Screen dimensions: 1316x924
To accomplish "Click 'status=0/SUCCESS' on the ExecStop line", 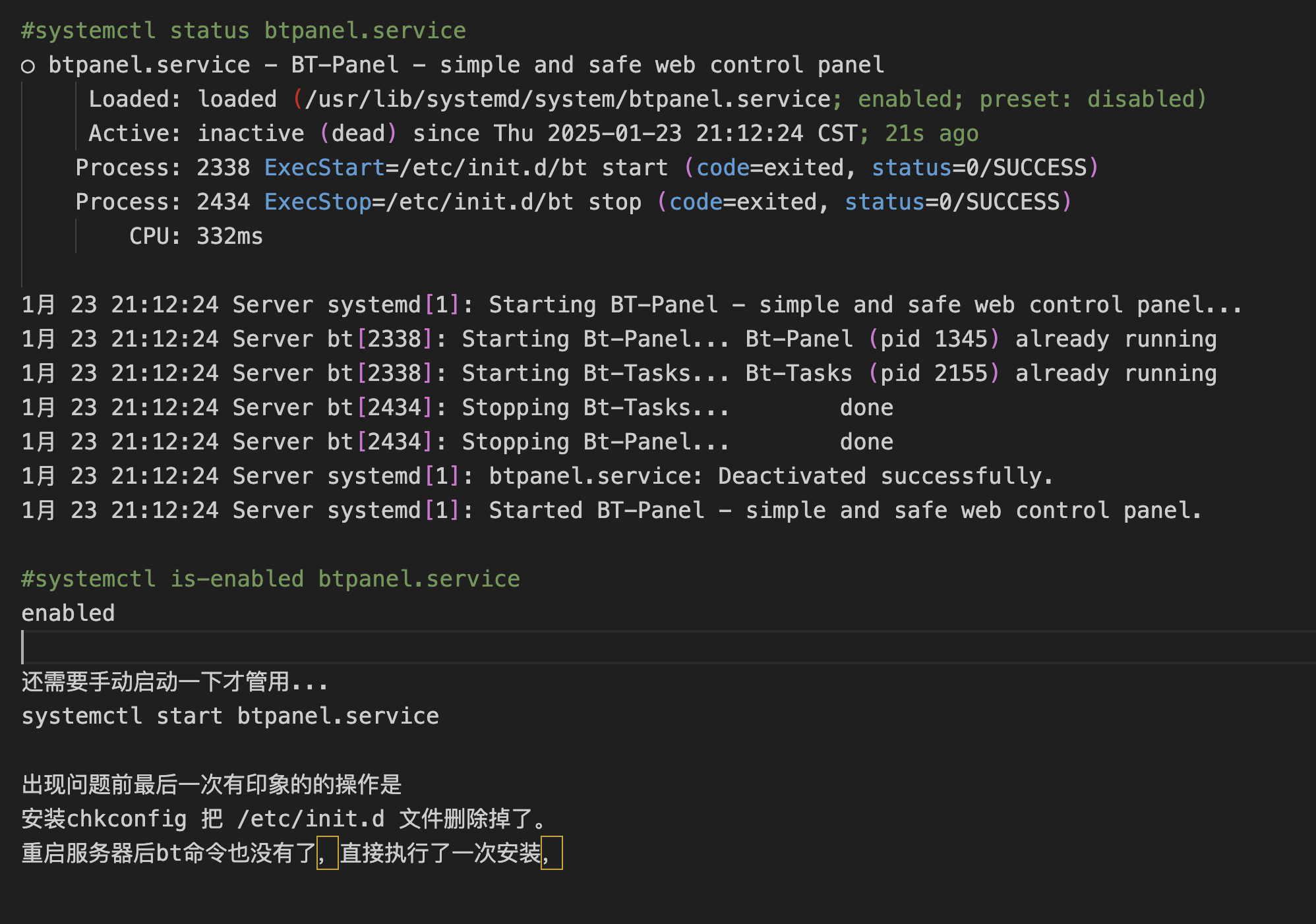I will 952,202.
